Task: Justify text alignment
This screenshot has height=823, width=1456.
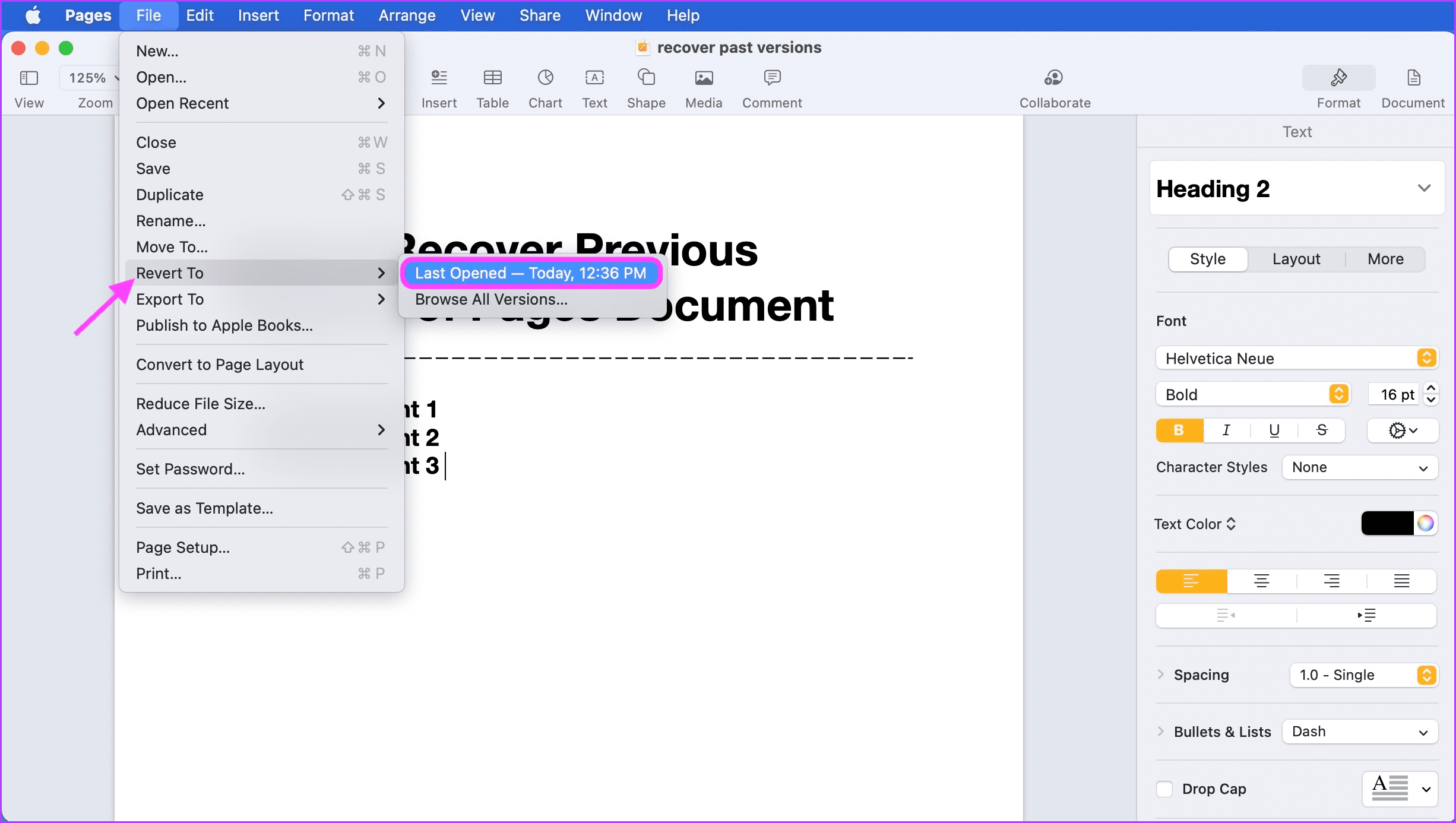Action: pyautogui.click(x=1401, y=581)
